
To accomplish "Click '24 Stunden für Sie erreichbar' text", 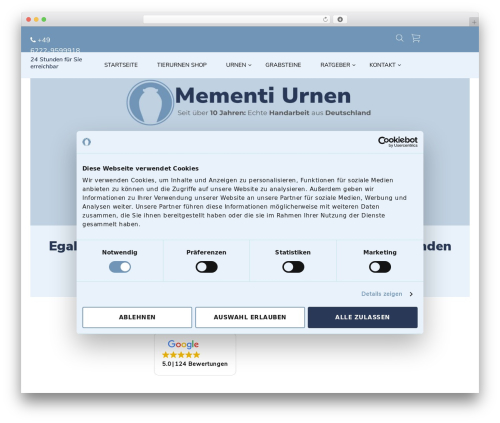I will click(x=56, y=63).
